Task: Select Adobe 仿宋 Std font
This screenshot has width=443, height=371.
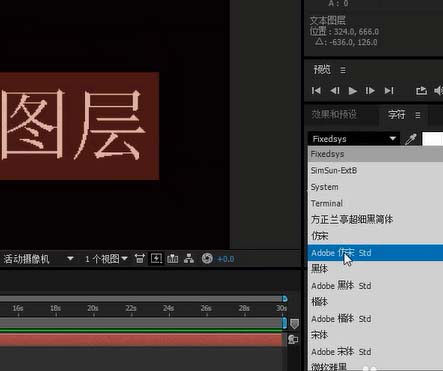Action: 375,253
